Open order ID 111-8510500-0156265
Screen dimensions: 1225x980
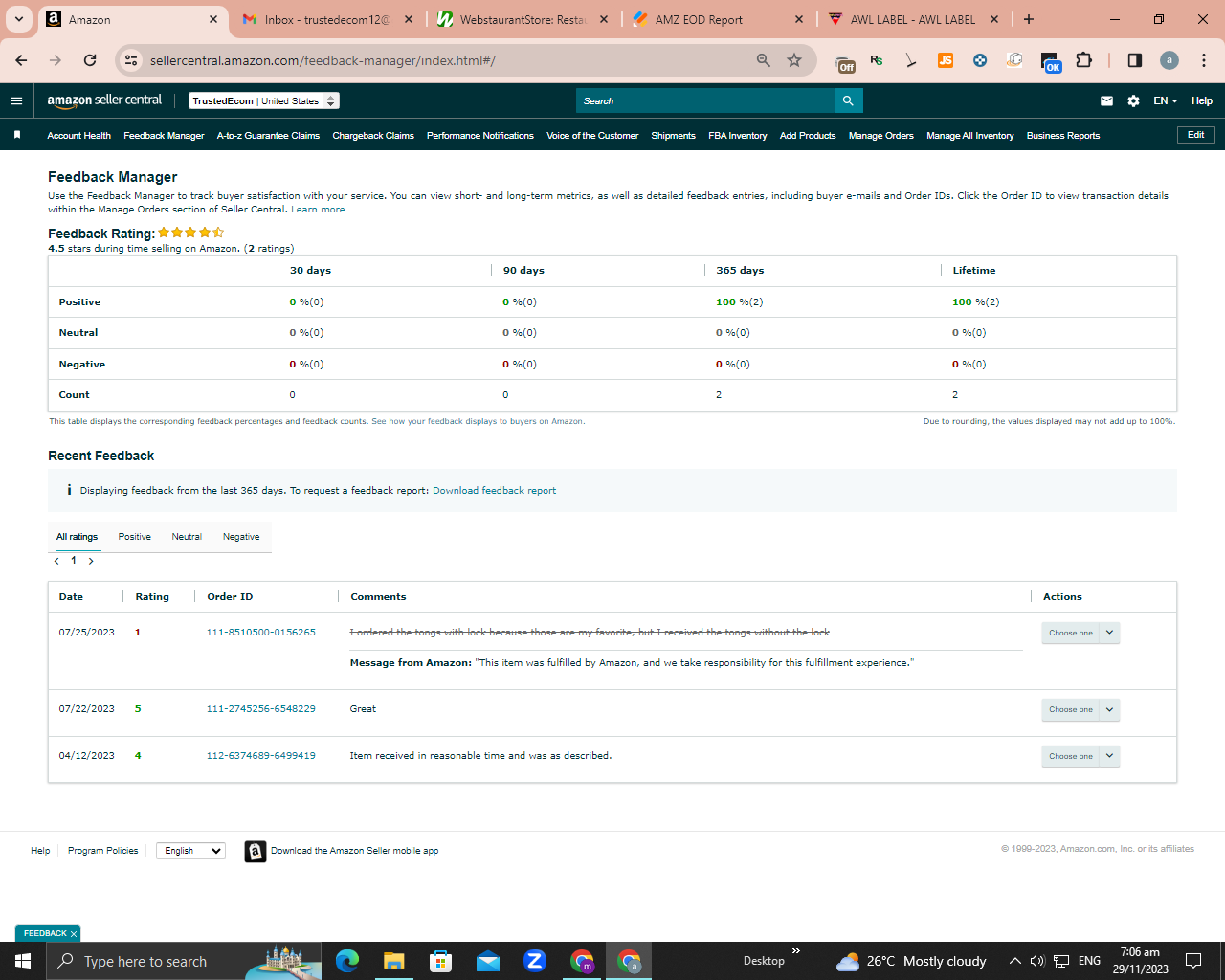click(x=261, y=633)
